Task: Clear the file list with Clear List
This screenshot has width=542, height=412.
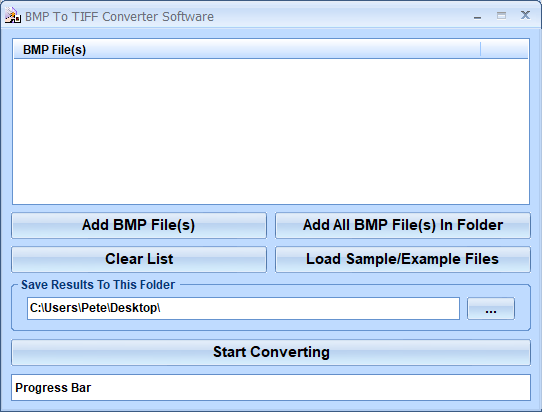Action: (x=139, y=259)
